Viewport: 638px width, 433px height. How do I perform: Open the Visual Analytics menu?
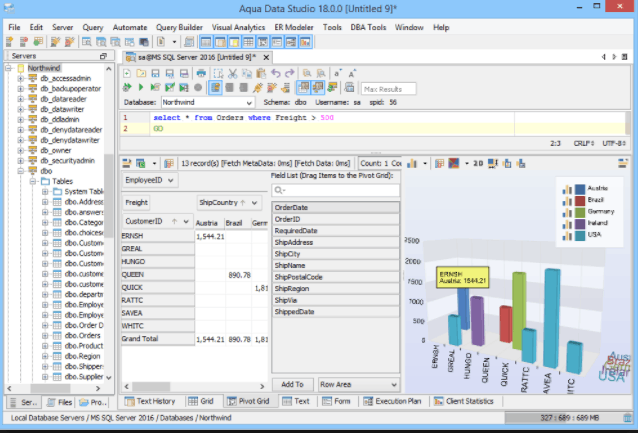click(x=238, y=27)
